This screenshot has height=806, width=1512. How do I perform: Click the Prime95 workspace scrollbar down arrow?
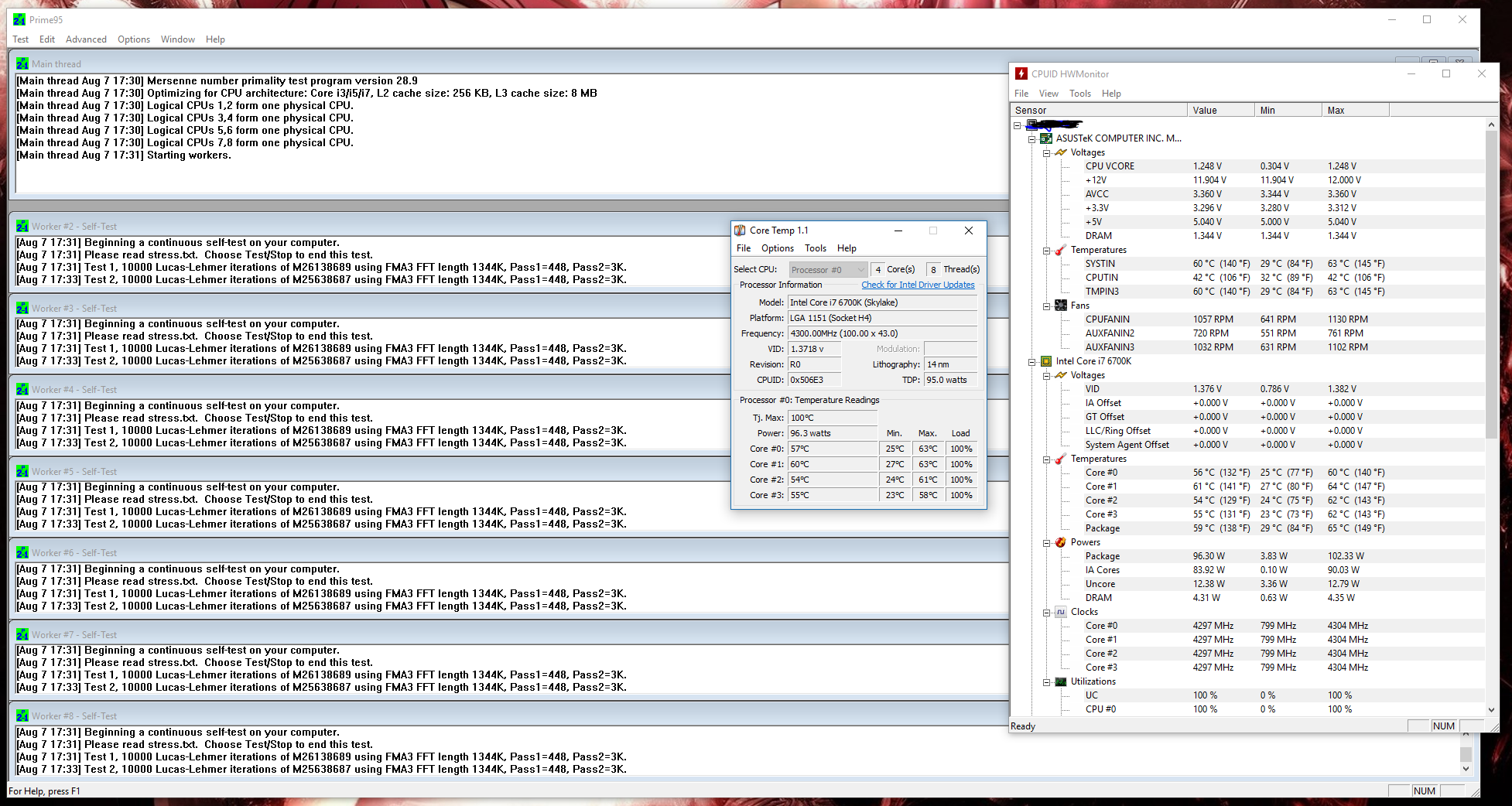1466,769
